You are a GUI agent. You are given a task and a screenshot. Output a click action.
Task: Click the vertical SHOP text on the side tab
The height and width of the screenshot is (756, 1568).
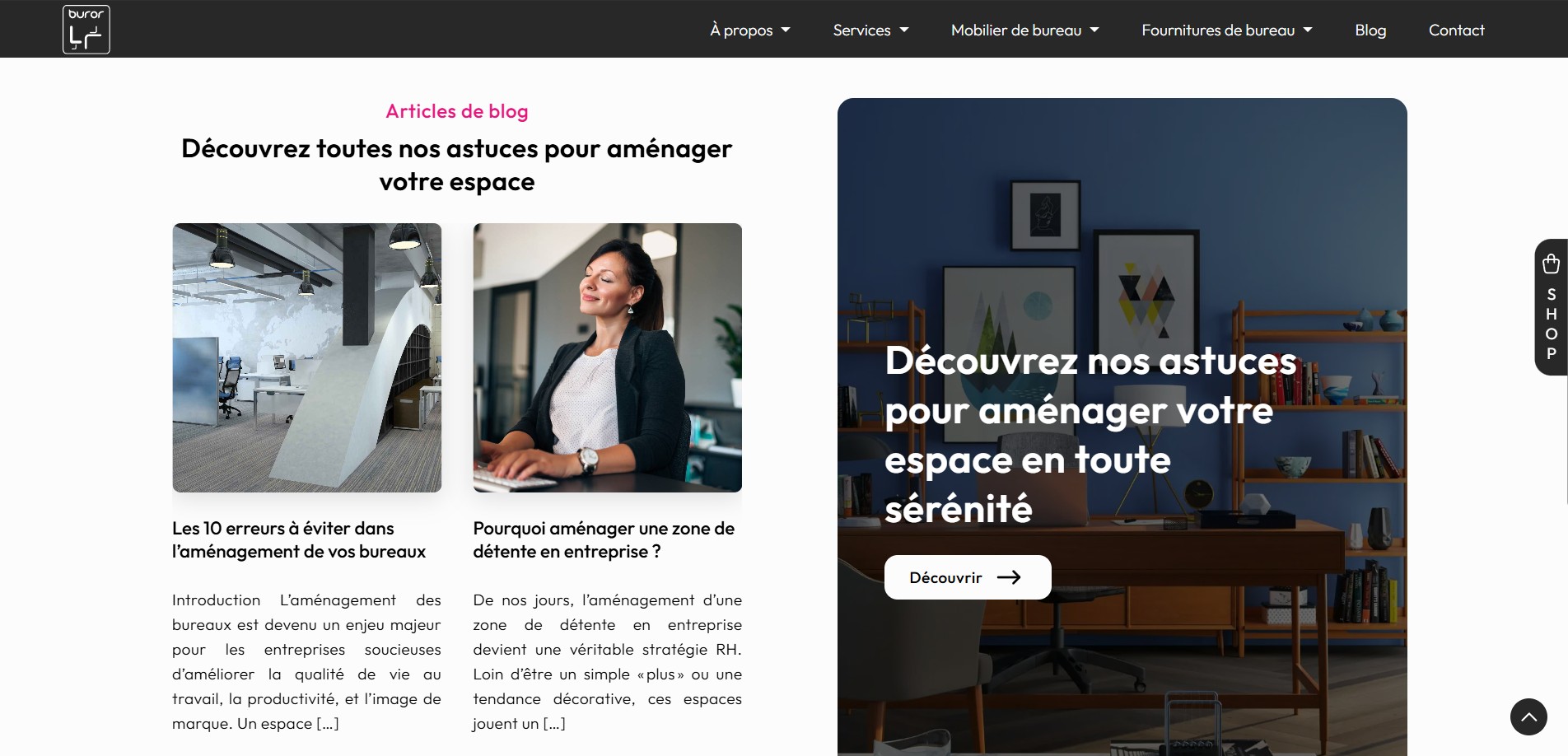click(1552, 324)
